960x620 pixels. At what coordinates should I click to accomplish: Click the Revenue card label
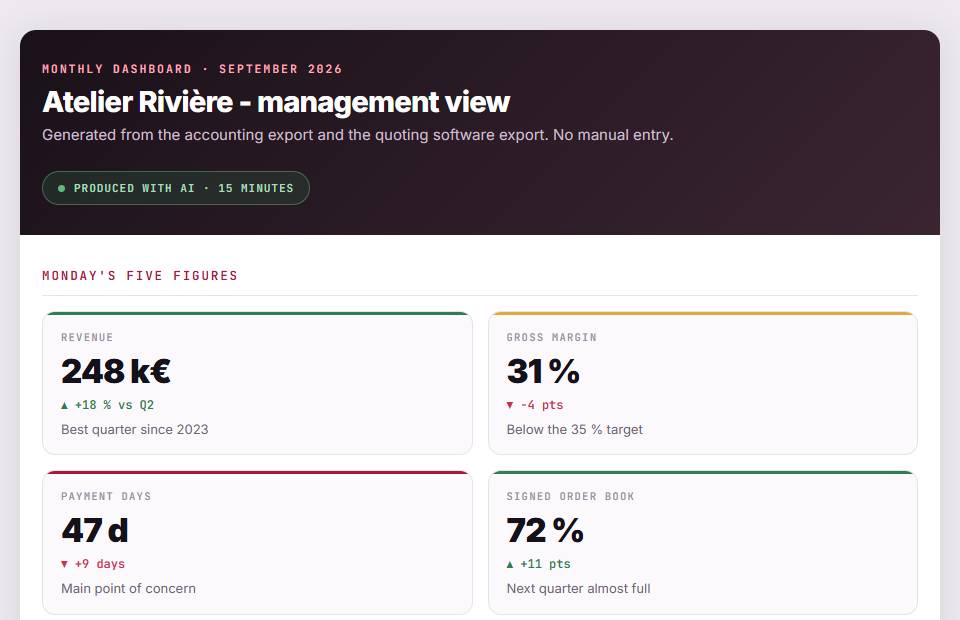(x=87, y=337)
